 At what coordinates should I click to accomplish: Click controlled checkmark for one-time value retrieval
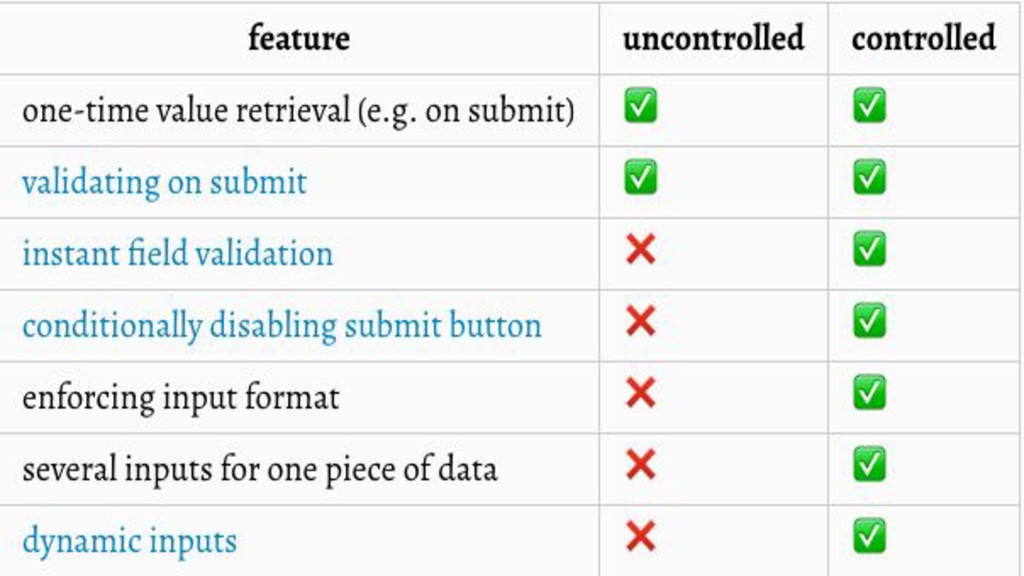(x=869, y=106)
